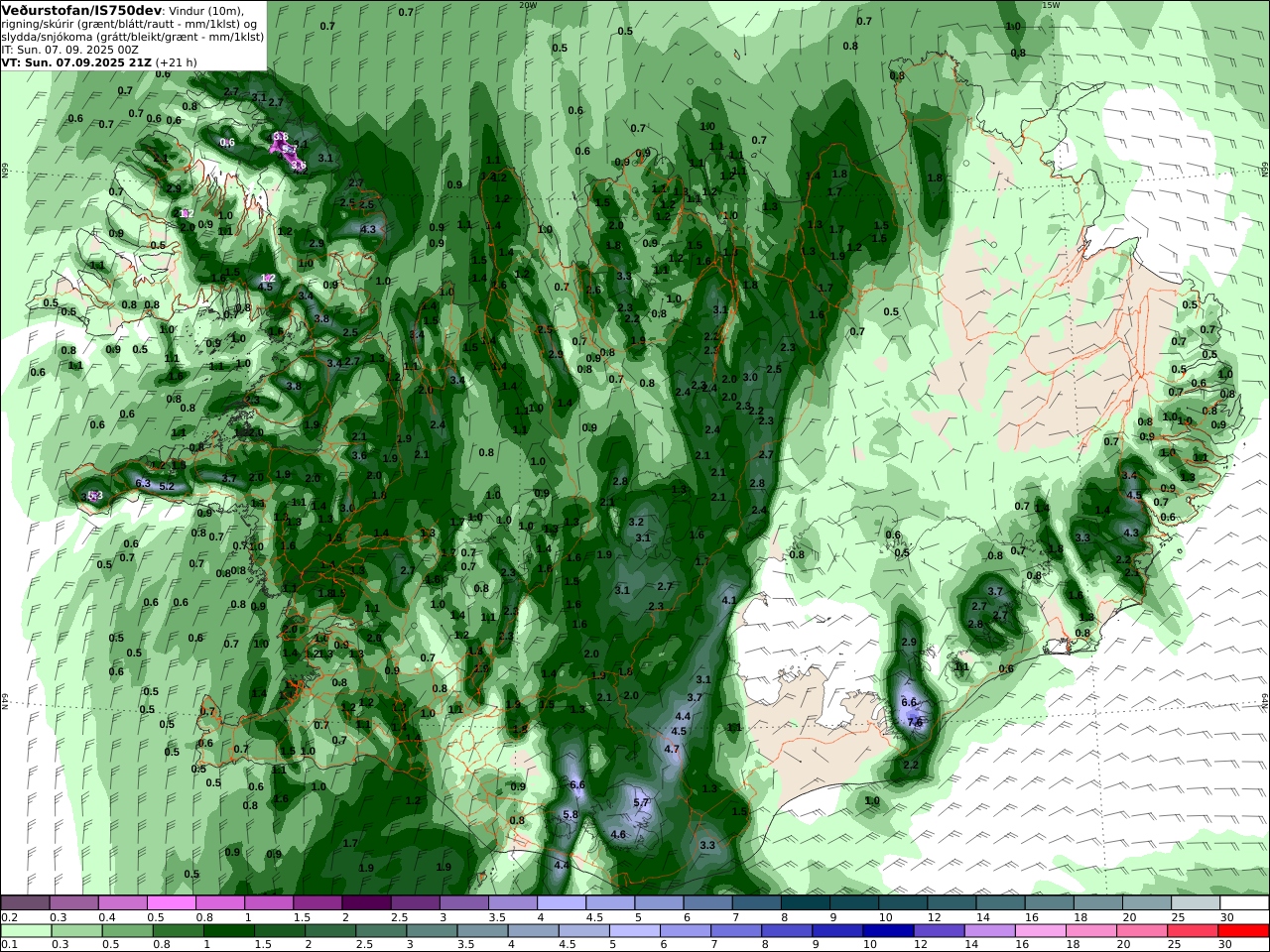The height and width of the screenshot is (952, 1270).
Task: Click the 15W longitude label
Action: pos(1050,5)
